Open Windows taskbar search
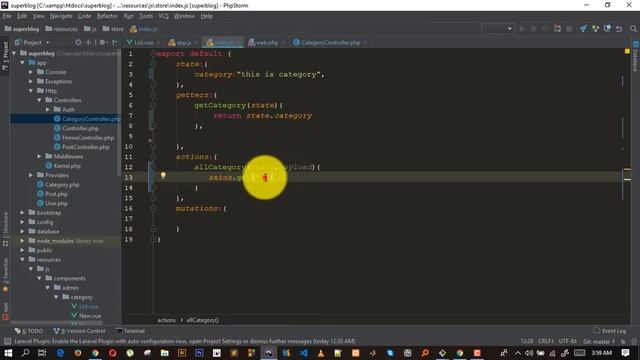The image size is (640, 360). point(25,353)
